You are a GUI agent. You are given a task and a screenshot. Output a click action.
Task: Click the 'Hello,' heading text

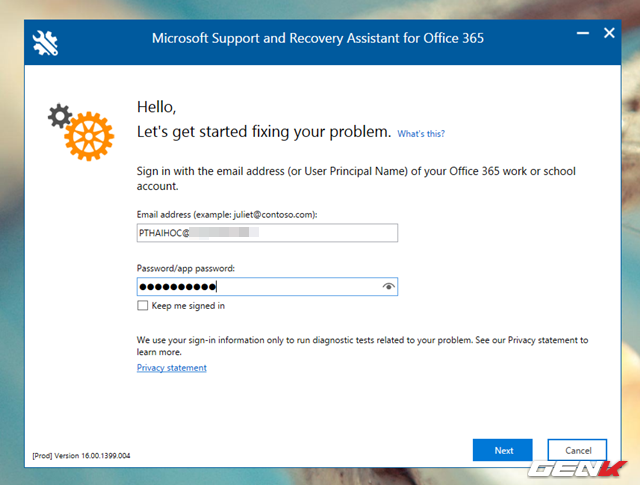(x=156, y=107)
